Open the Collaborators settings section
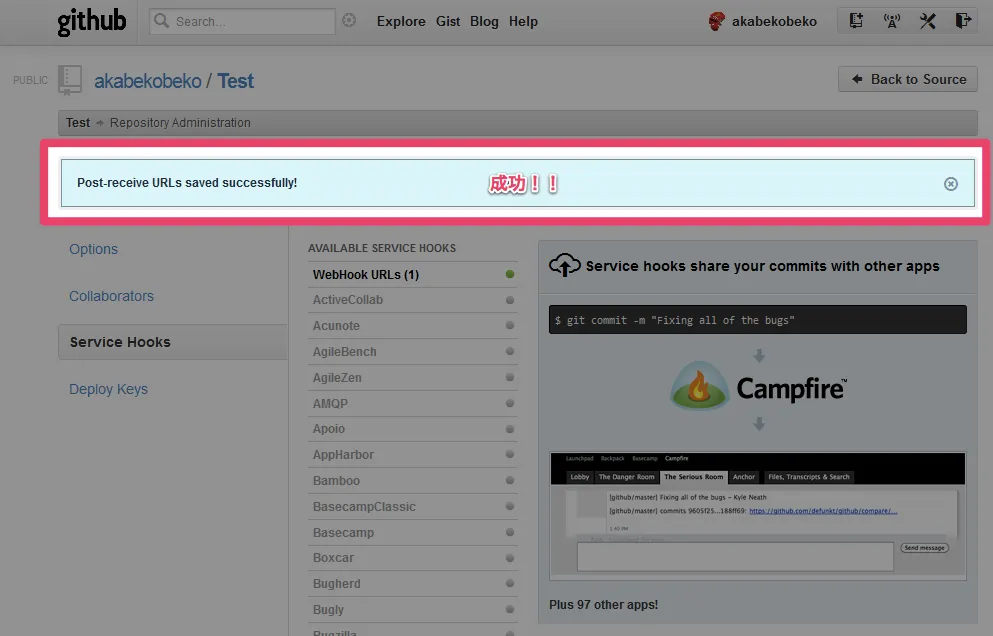 [x=111, y=296]
